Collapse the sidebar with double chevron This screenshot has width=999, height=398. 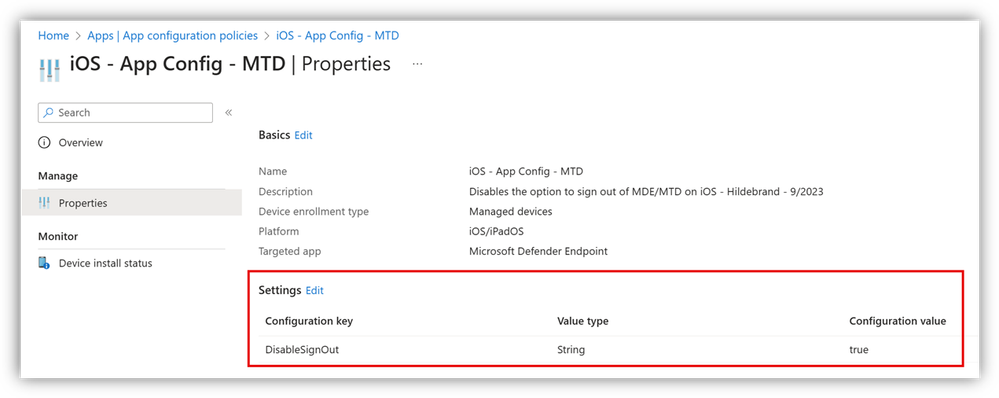[x=228, y=113]
